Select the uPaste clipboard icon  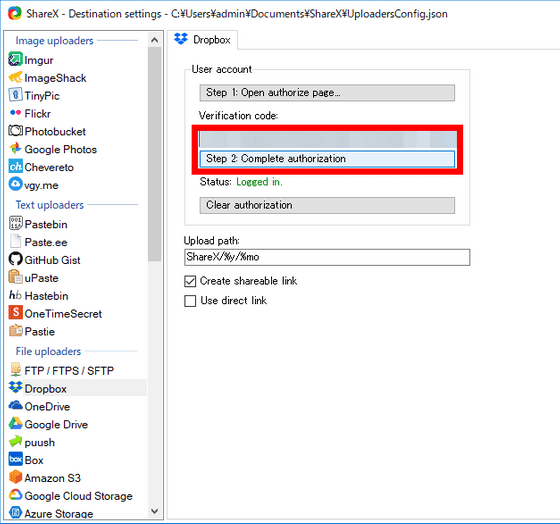(x=15, y=277)
